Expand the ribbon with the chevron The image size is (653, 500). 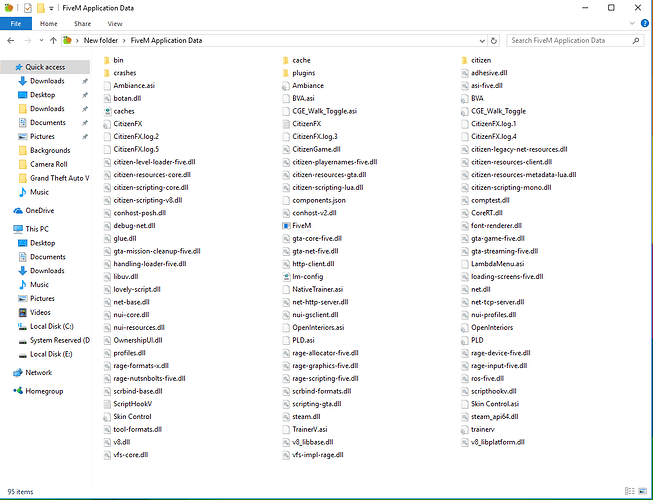[x=632, y=23]
